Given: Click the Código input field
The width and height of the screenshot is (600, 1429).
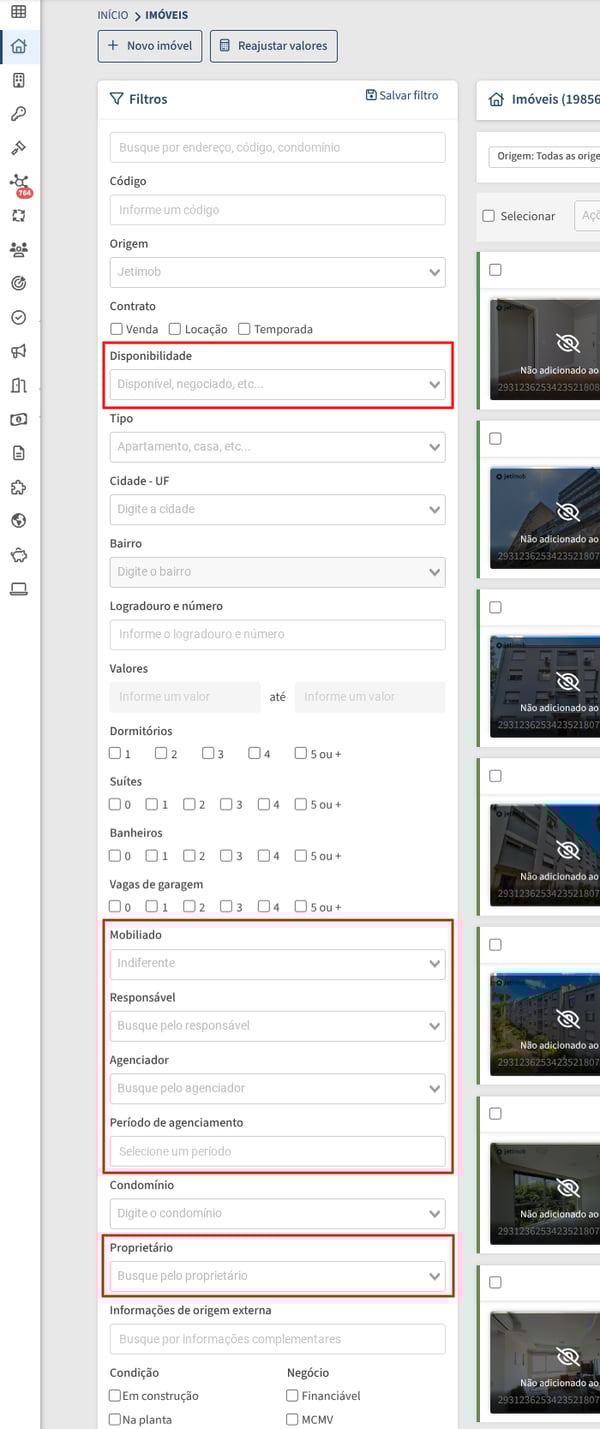Looking at the screenshot, I should tap(277, 210).
